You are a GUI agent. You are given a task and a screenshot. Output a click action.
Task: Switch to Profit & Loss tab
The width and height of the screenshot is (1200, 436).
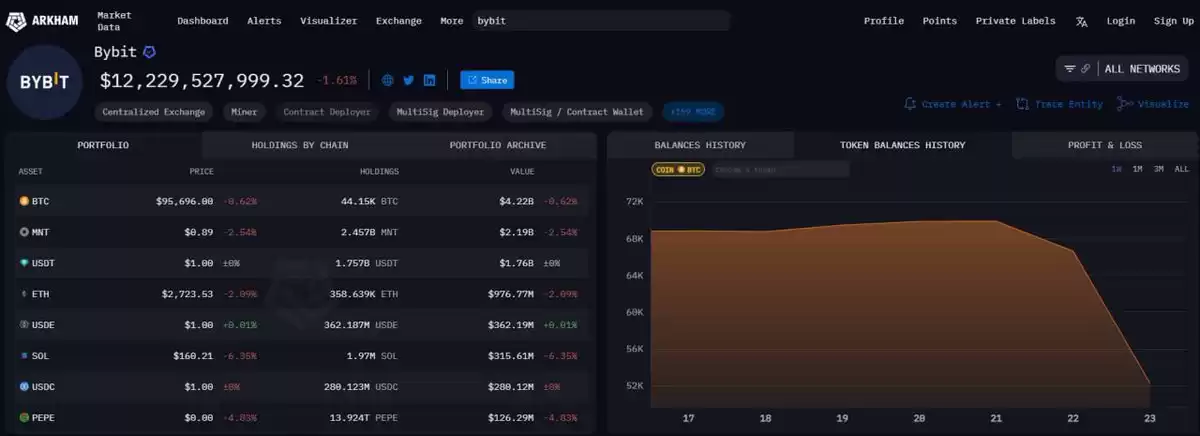[1104, 145]
